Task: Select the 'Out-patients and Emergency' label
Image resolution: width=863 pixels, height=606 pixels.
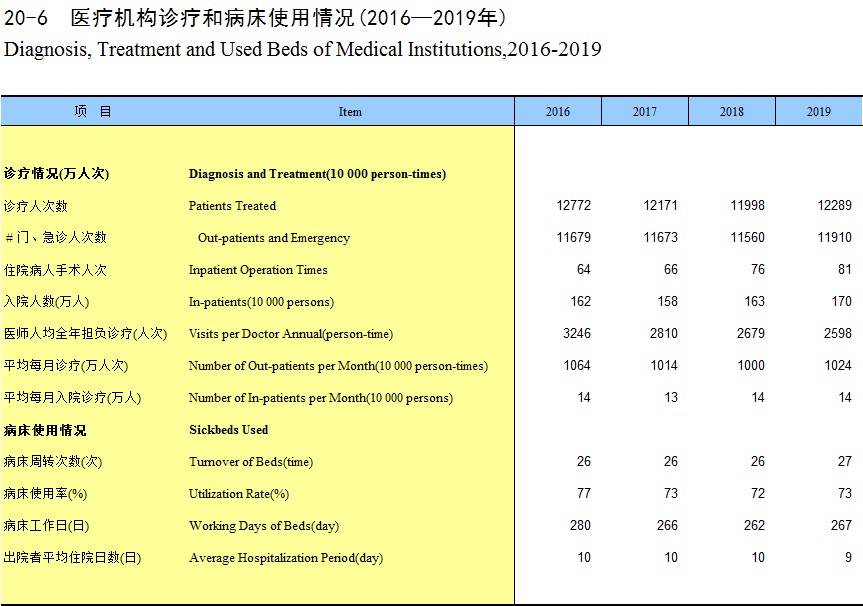Action: click(274, 238)
